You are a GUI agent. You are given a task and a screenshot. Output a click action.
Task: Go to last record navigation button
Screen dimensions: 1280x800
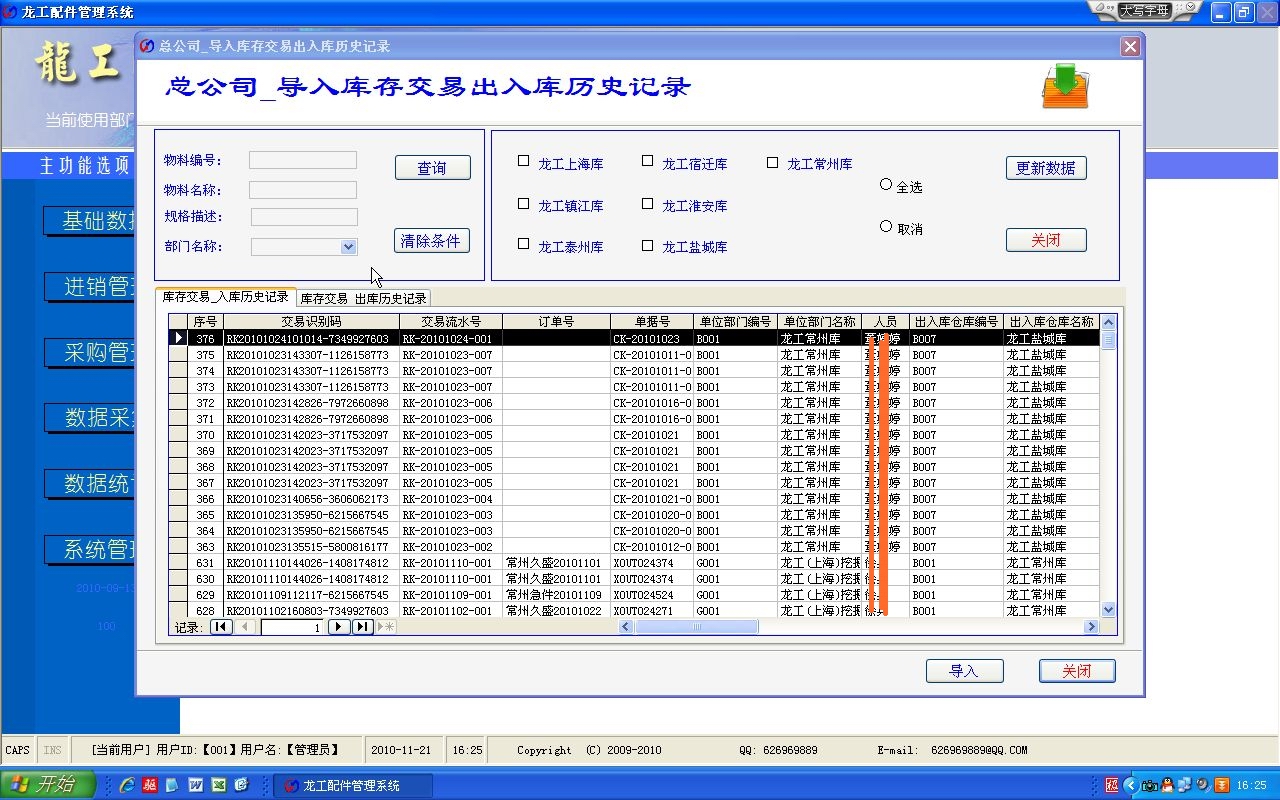pos(363,627)
